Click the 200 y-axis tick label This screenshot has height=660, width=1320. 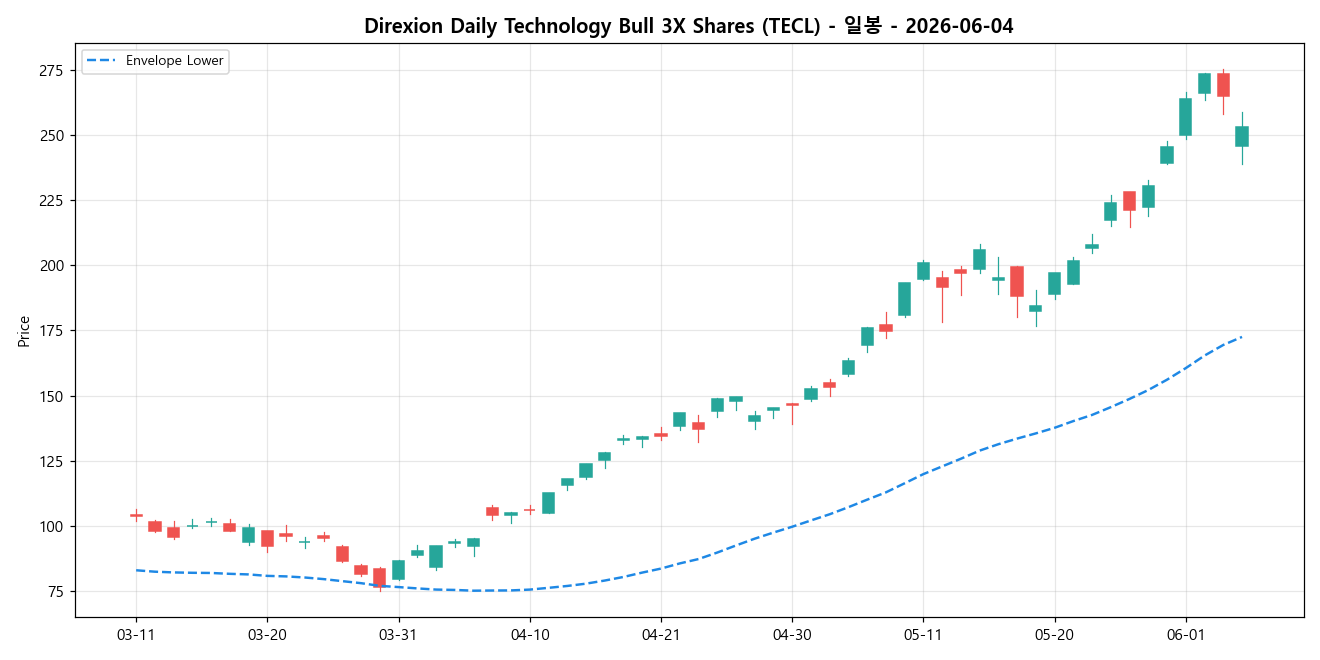pyautogui.click(x=51, y=265)
